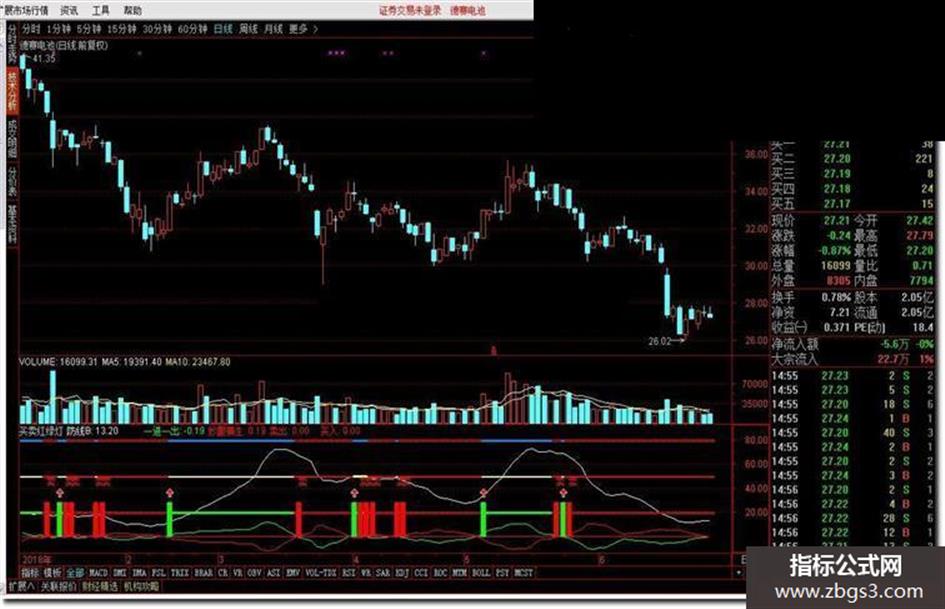The width and height of the screenshot is (945, 609).
Task: Expand the 扩展∧ panel toggle
Action: point(22,586)
